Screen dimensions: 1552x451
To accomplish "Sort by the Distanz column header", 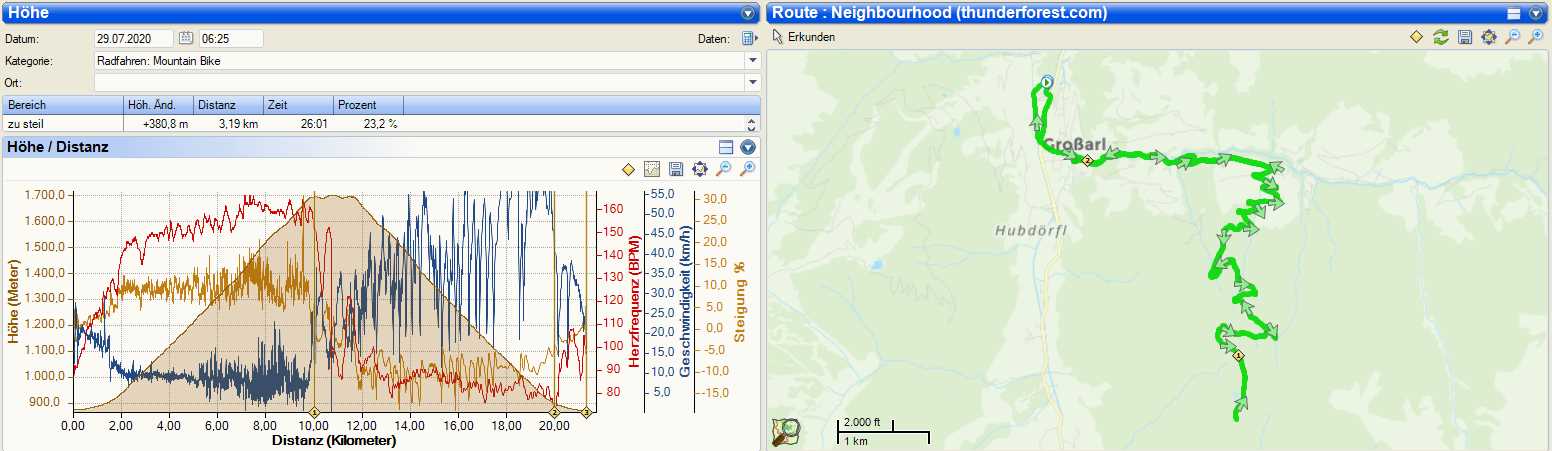I will click(x=228, y=105).
